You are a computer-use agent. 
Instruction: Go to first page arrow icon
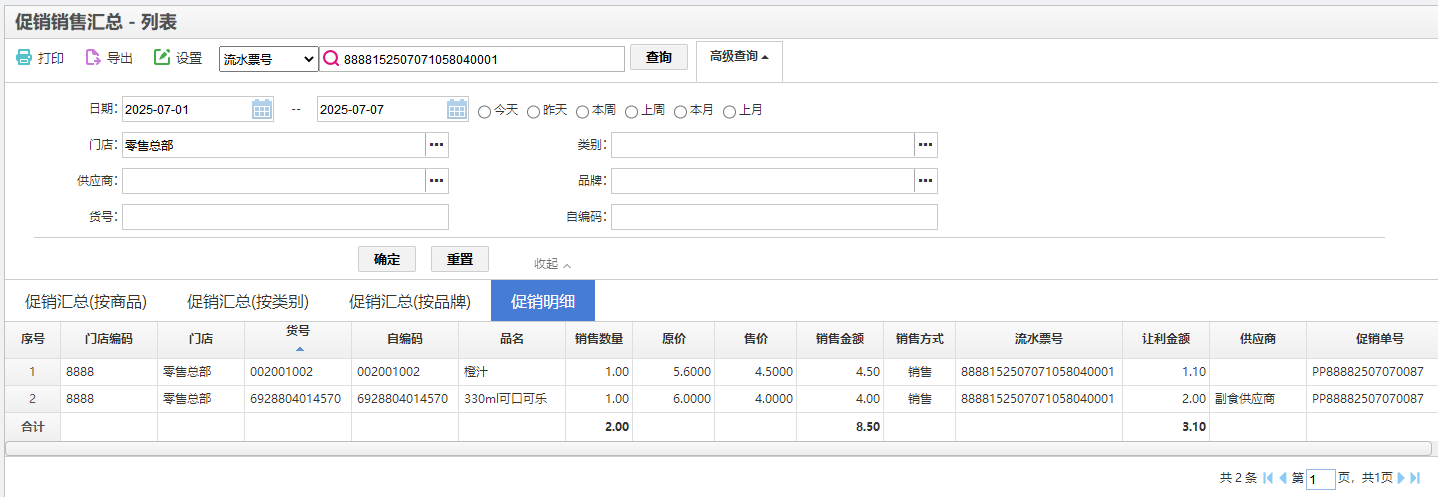(1268, 478)
